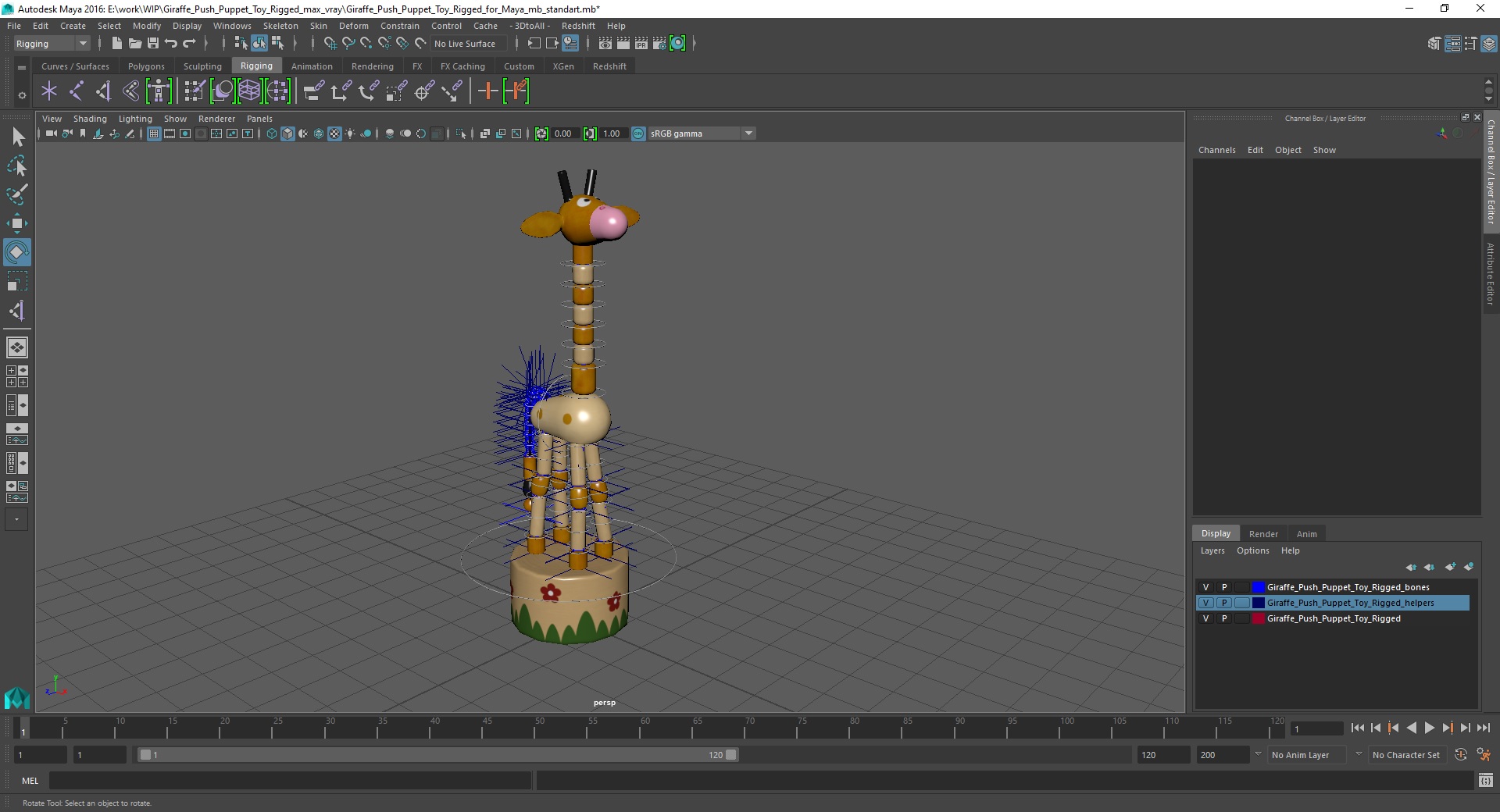Image resolution: width=1500 pixels, height=812 pixels.
Task: Open the Render layer tab
Action: (1263, 534)
